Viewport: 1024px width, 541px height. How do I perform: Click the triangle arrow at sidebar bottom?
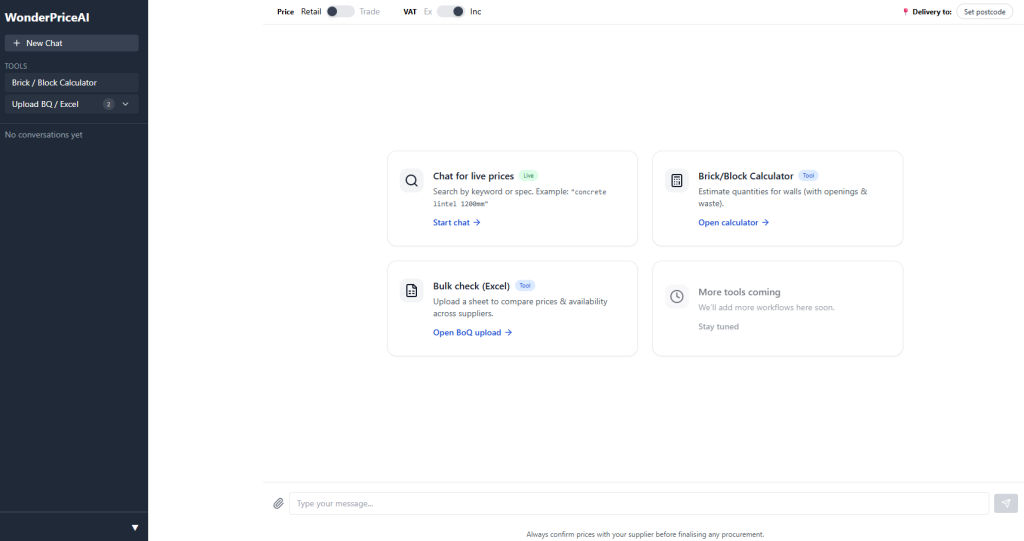click(x=135, y=527)
